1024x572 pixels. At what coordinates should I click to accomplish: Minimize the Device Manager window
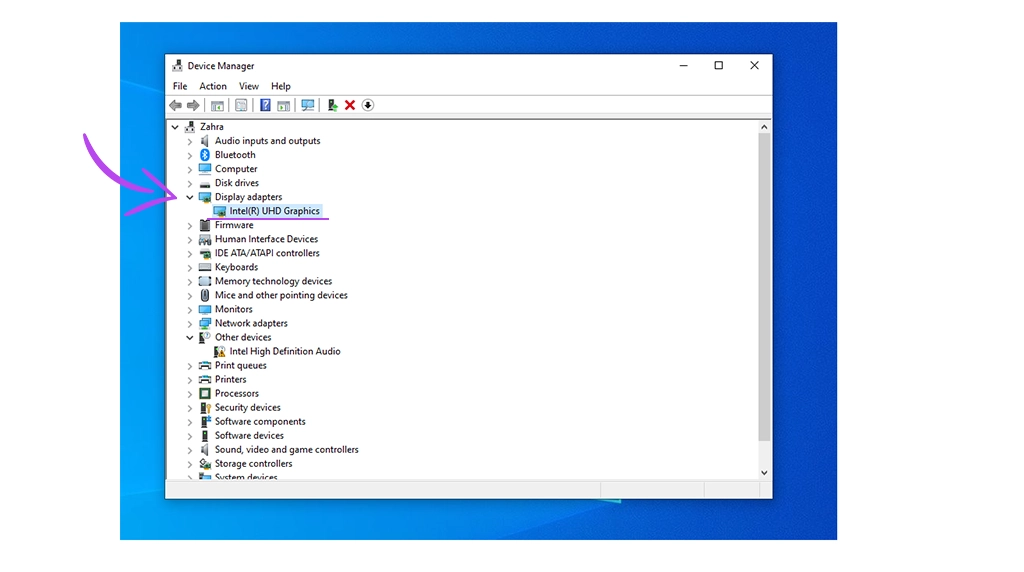click(683, 66)
